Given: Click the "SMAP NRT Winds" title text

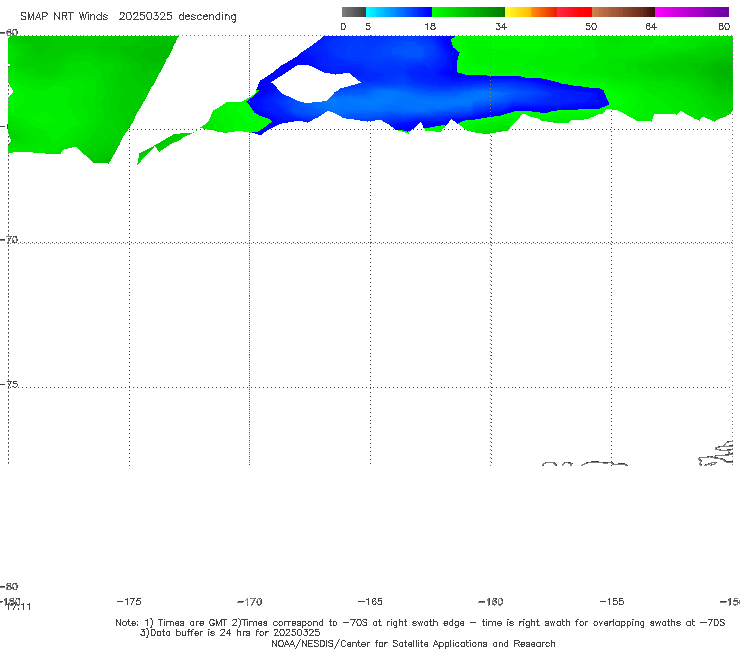Looking at the screenshot, I should (64, 17).
